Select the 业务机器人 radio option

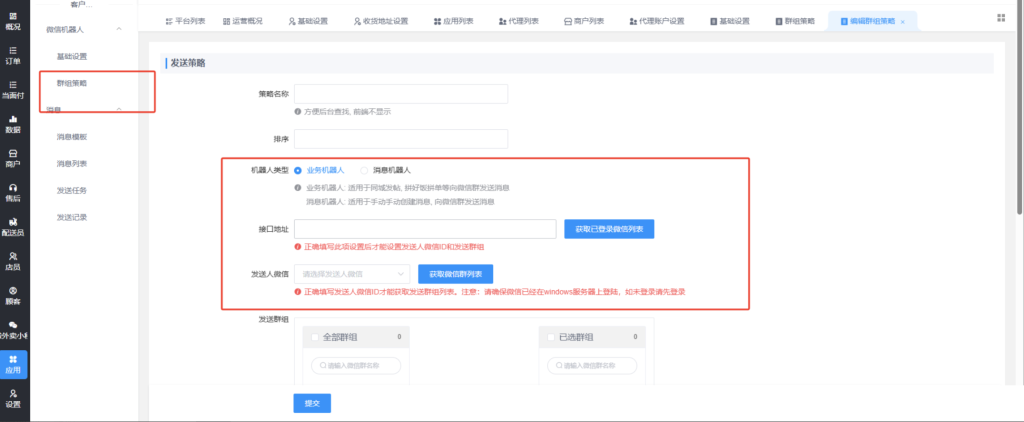coord(298,170)
